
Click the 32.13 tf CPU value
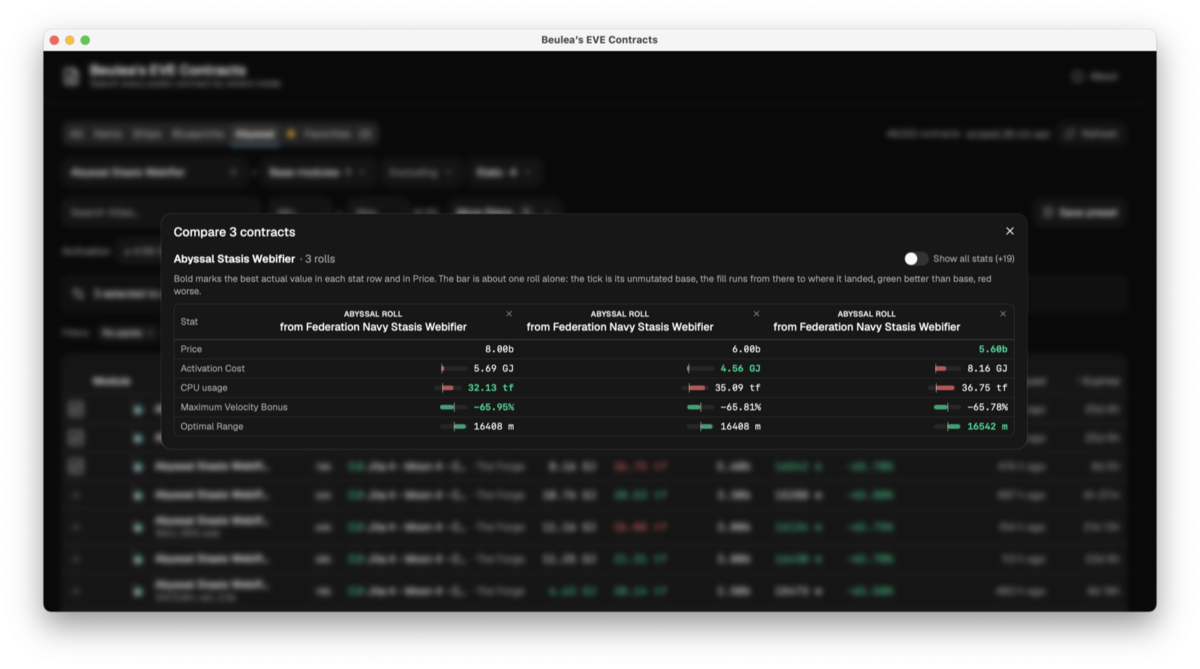click(x=491, y=388)
